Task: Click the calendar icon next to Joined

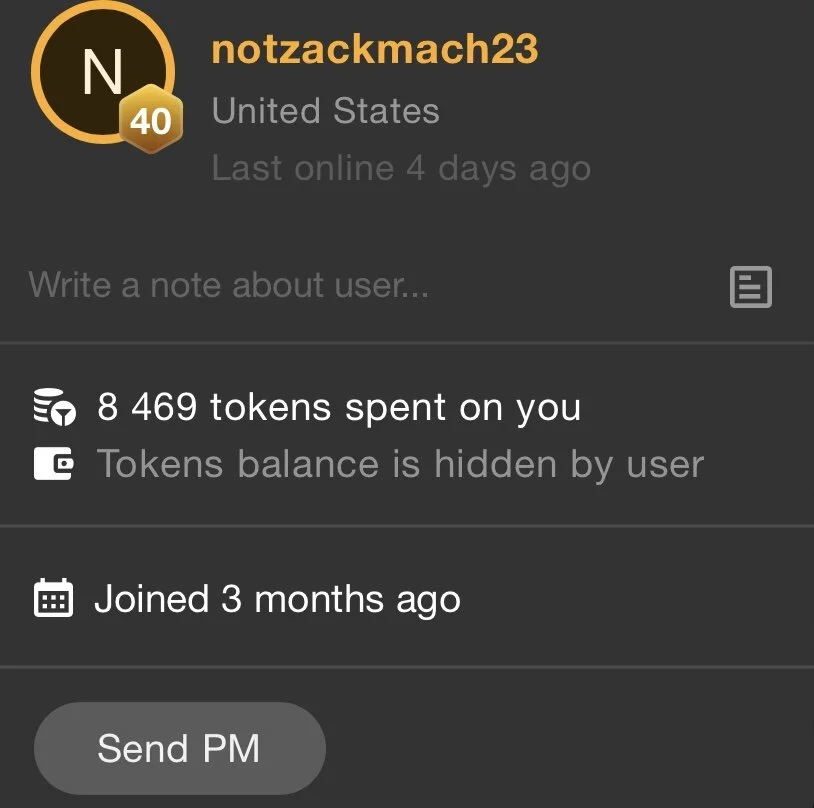Action: (x=54, y=599)
